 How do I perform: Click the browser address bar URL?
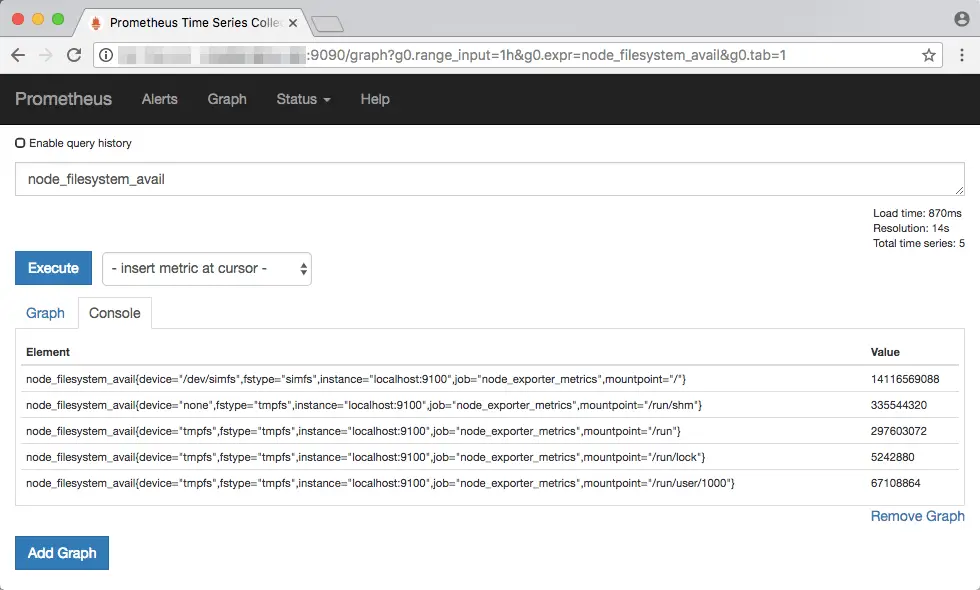(x=519, y=55)
